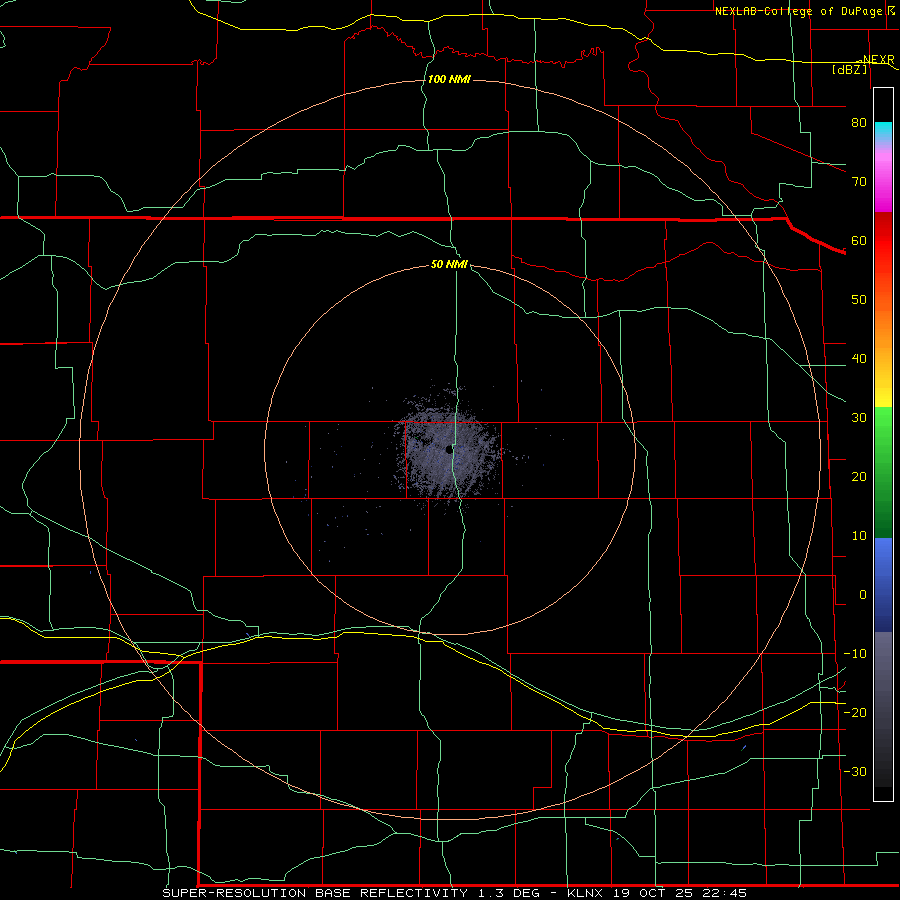This screenshot has width=900, height=900.
Task: Click the 80 value on reflectivity scale
Action: 859,122
